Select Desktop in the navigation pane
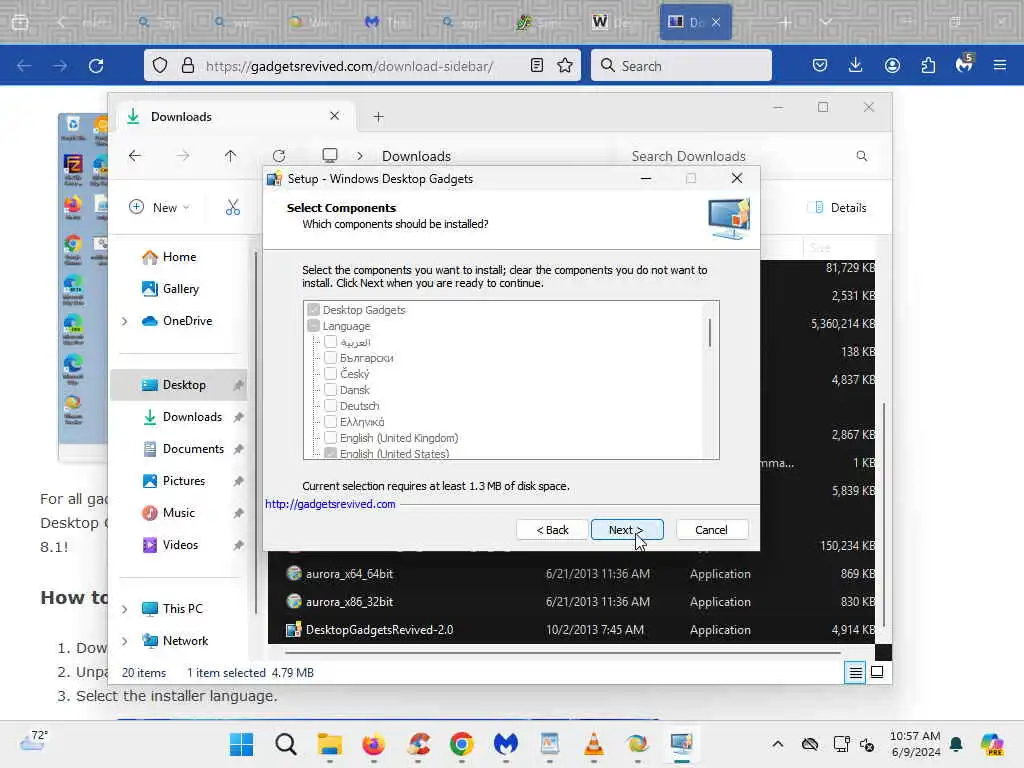1024x768 pixels. 179,385
